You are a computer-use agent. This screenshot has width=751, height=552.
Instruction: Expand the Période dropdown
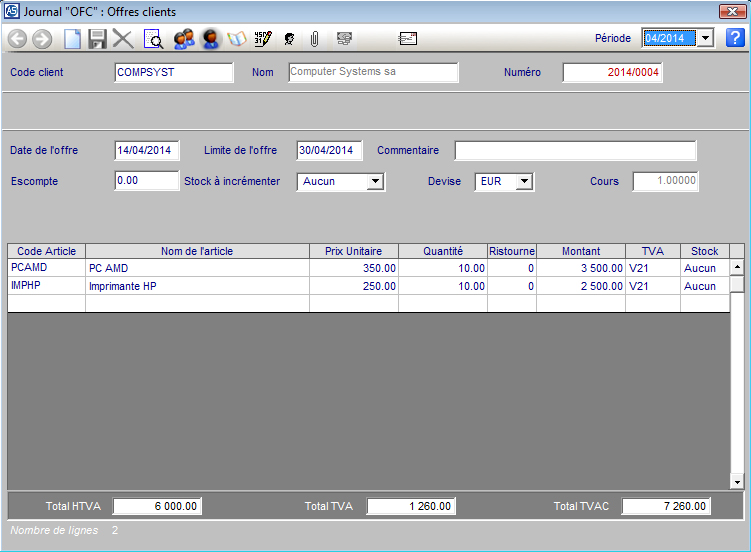click(704, 38)
